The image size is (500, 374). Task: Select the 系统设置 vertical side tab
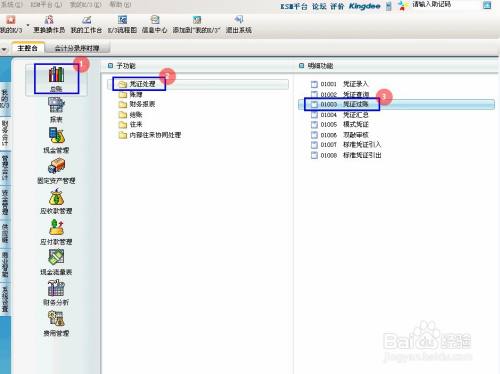[x=5, y=298]
